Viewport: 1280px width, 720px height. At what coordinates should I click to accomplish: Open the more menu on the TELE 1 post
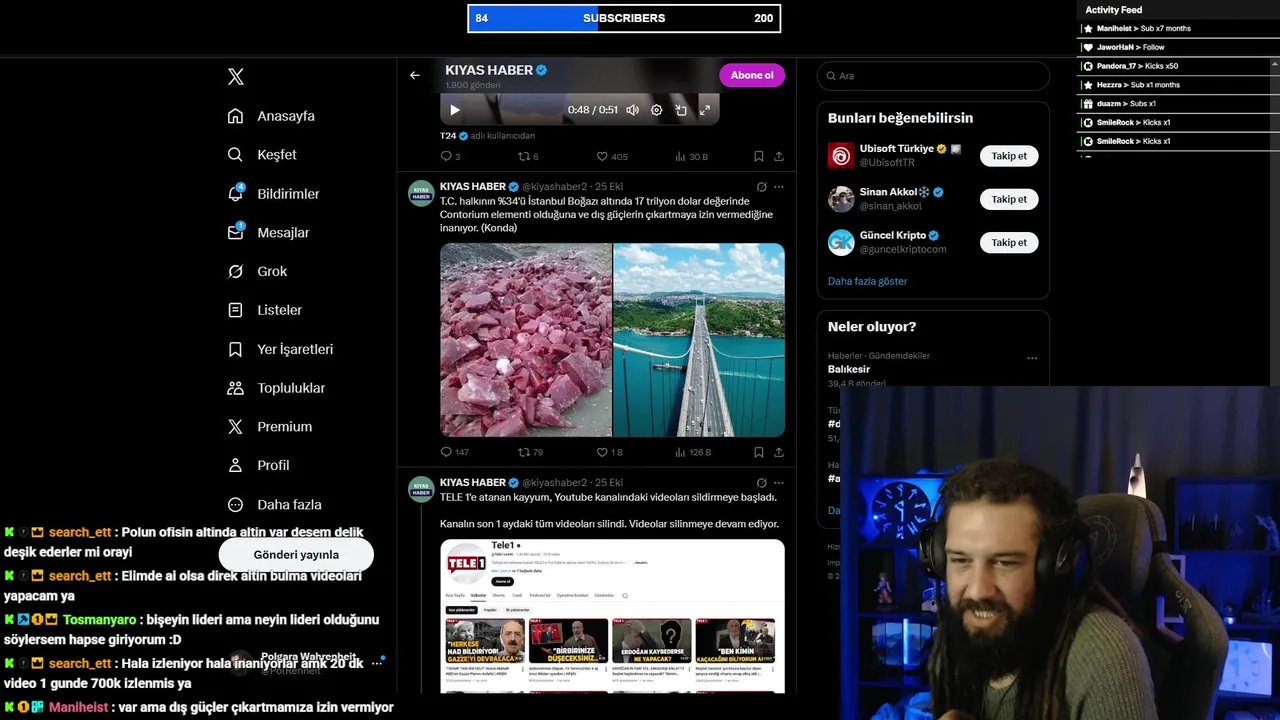pyautogui.click(x=779, y=483)
